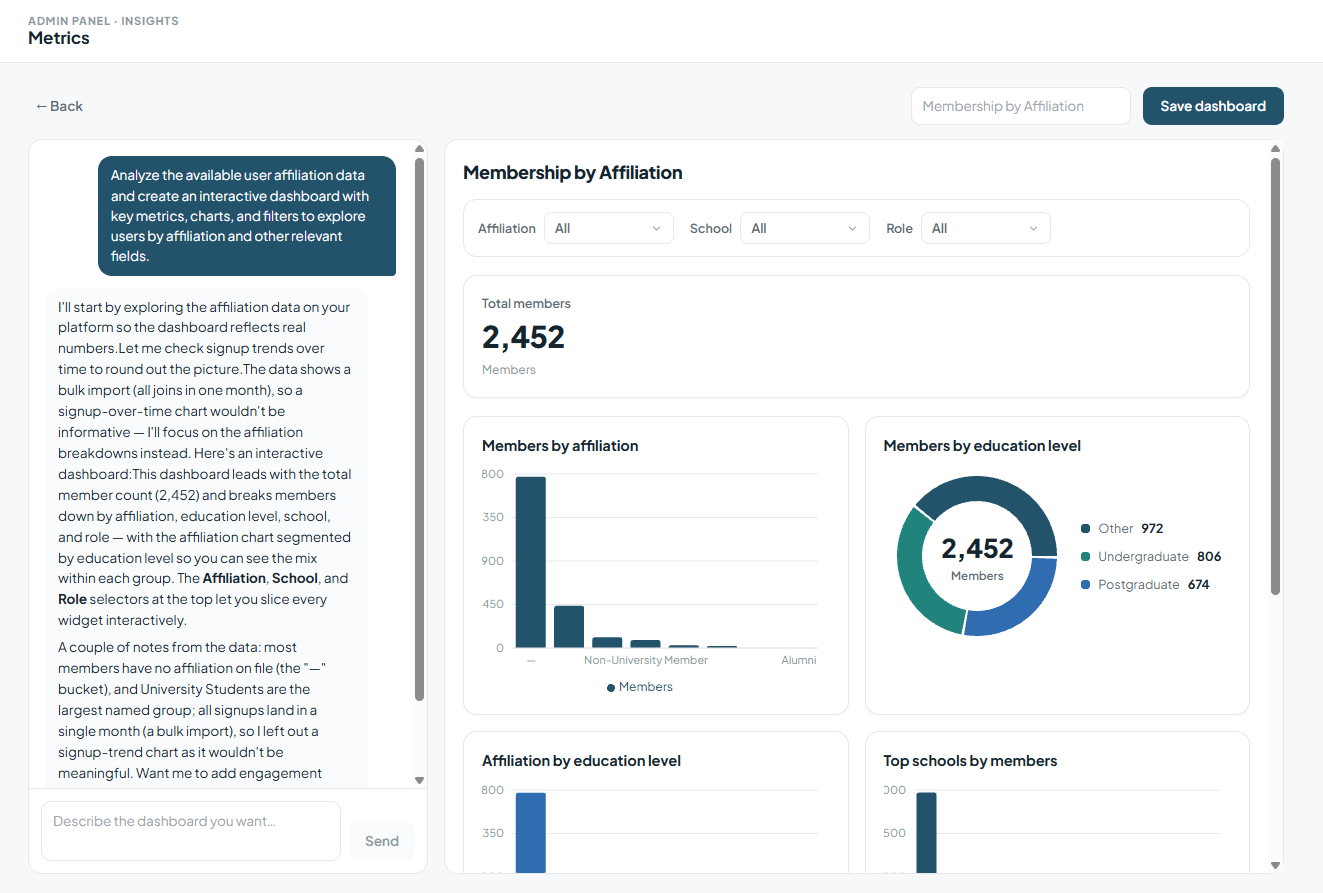Click the Send button in chat
1323x893 pixels.
[382, 841]
